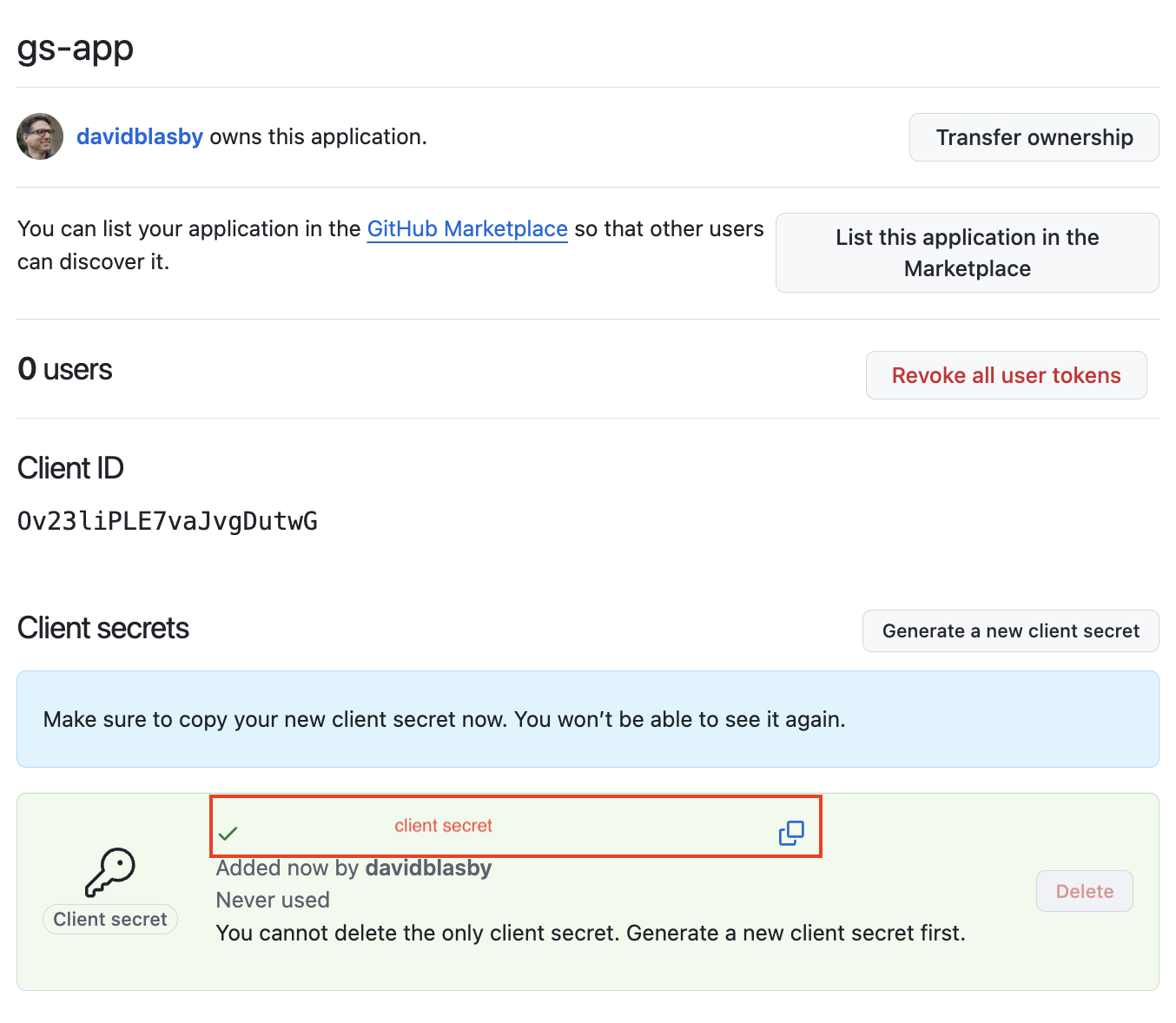The height and width of the screenshot is (1023, 1176).
Task: List this application in the Marketplace
Action: pyautogui.click(x=967, y=253)
